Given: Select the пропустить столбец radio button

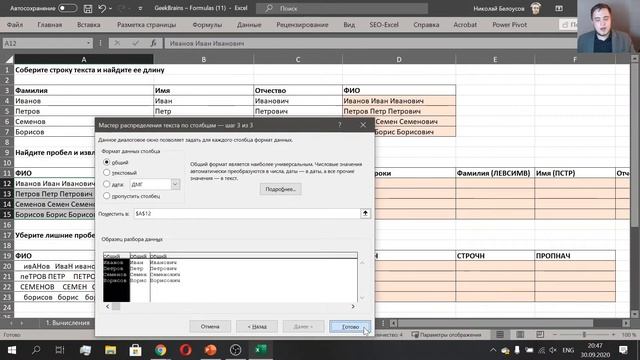Looking at the screenshot, I should coord(107,196).
